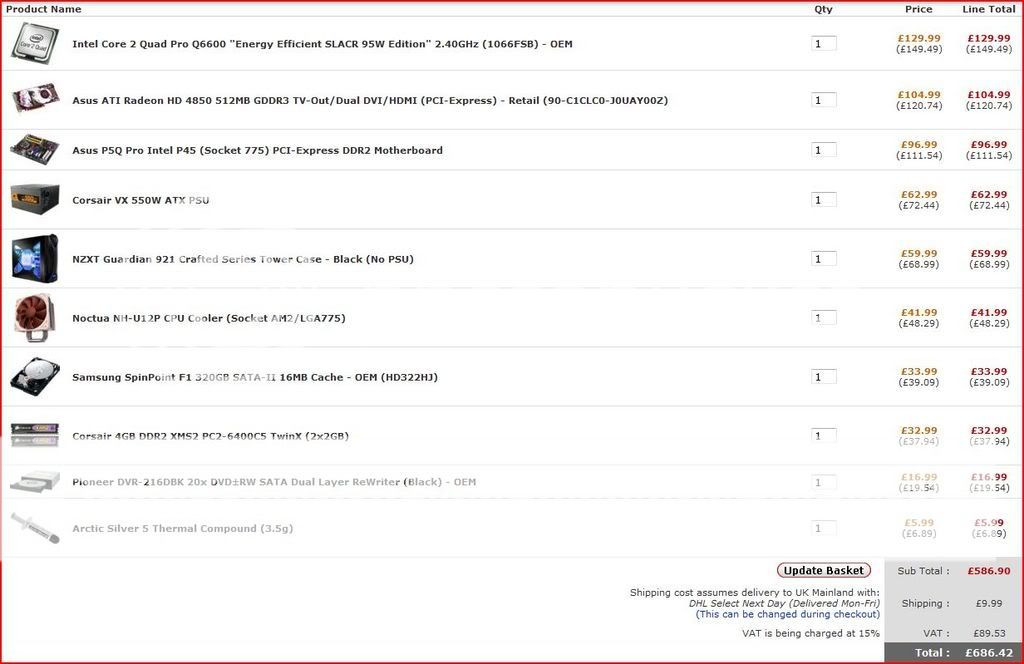Click the quantity field for Asus Radeon HD 4850
Screen dimensions: 1024x664
(x=824, y=100)
